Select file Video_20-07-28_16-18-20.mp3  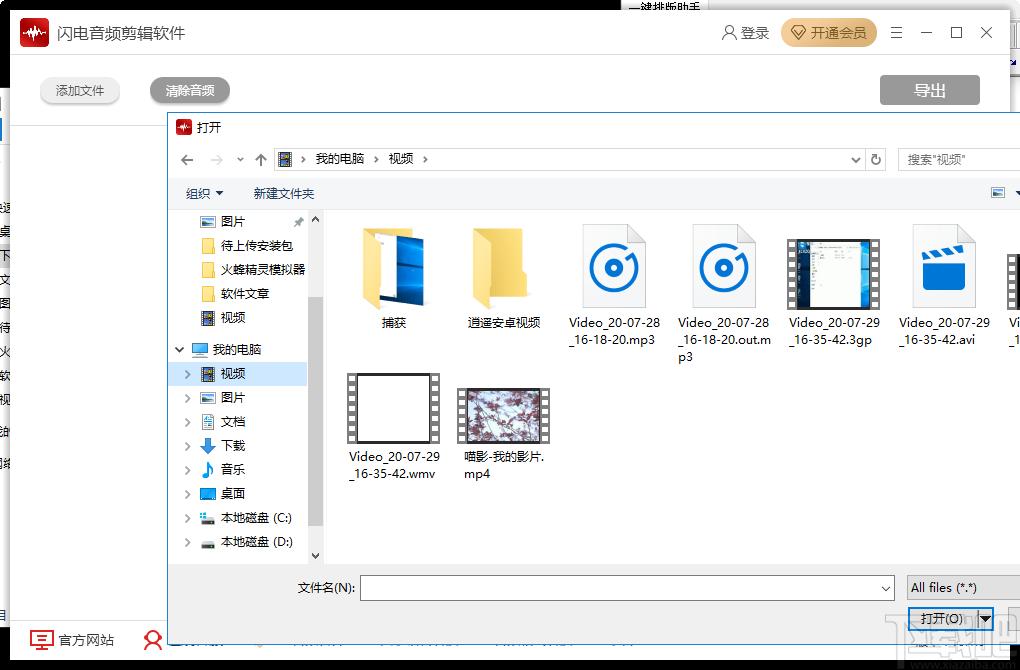613,286
